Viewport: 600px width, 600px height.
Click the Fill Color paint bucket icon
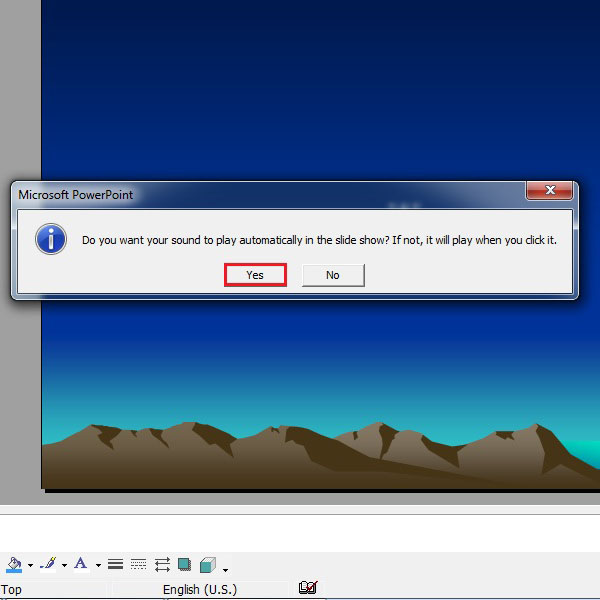(x=14, y=564)
